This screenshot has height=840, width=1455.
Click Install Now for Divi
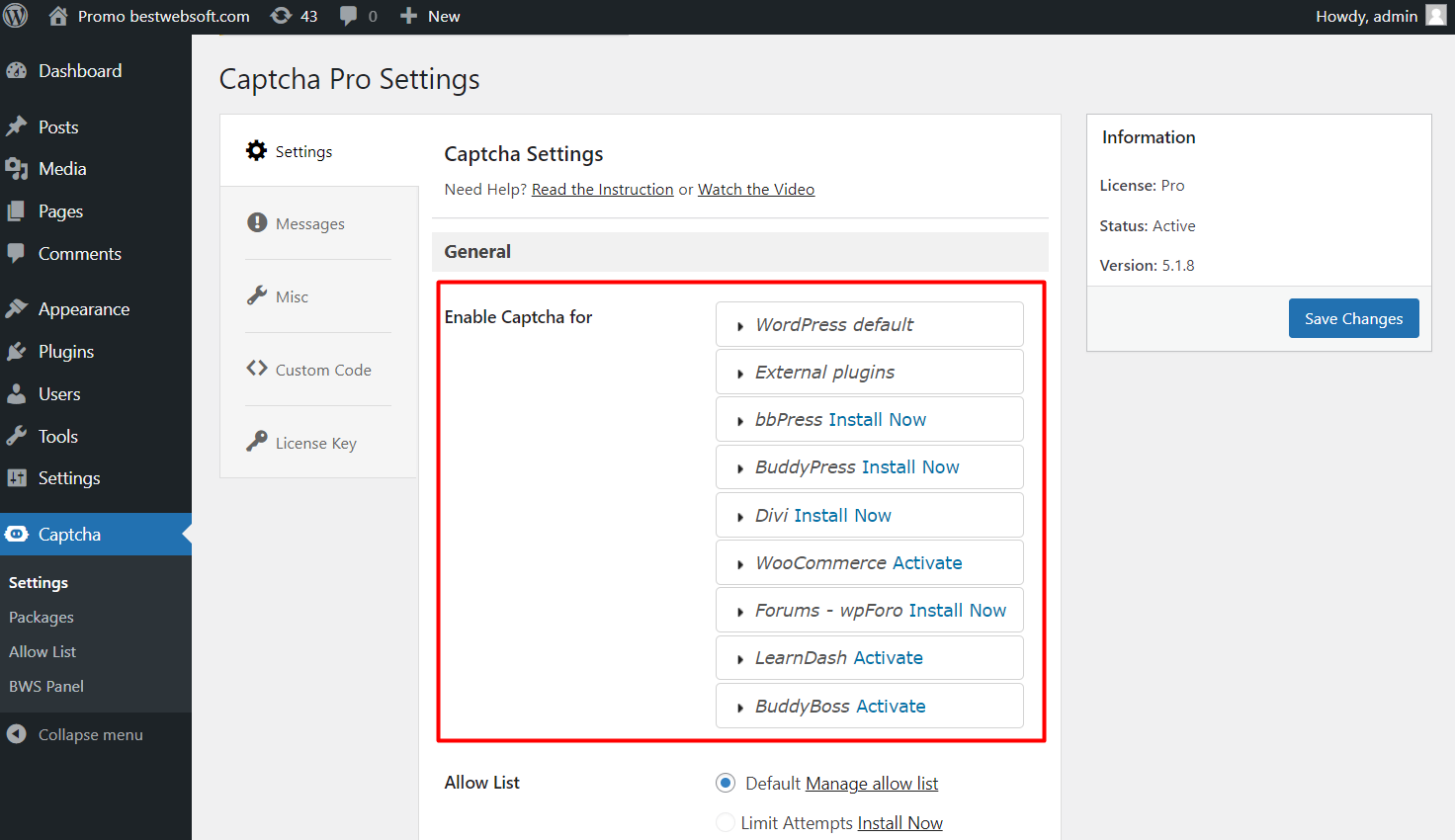[843, 515]
